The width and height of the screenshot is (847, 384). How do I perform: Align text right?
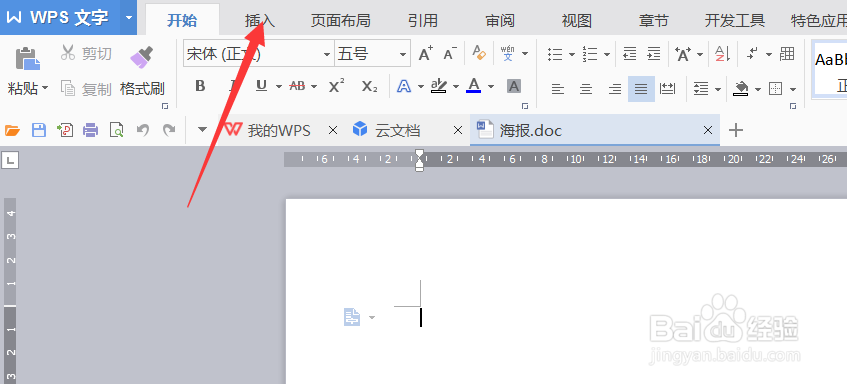pos(614,89)
